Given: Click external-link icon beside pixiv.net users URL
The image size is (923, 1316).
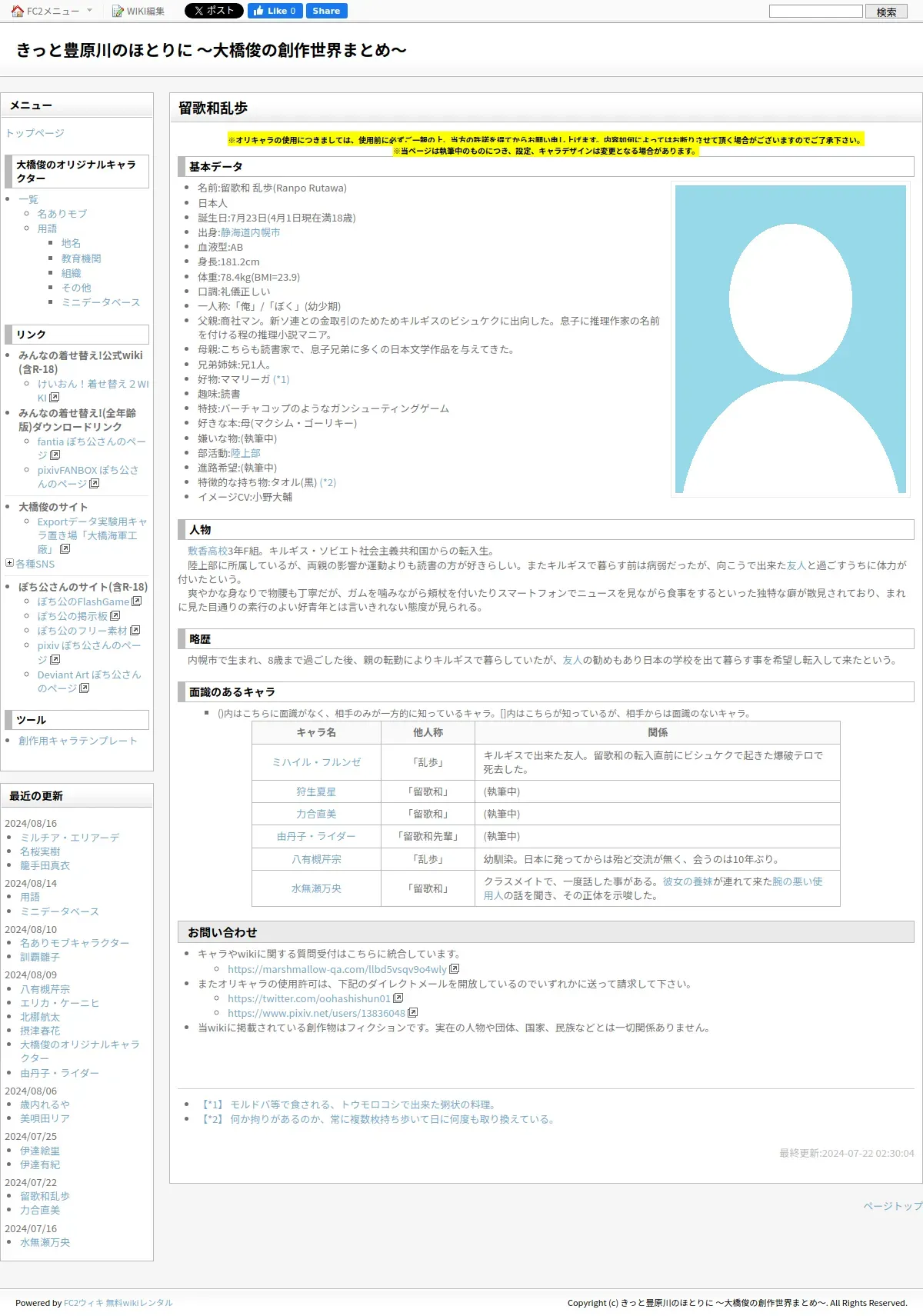Looking at the screenshot, I should coord(413,1013).
